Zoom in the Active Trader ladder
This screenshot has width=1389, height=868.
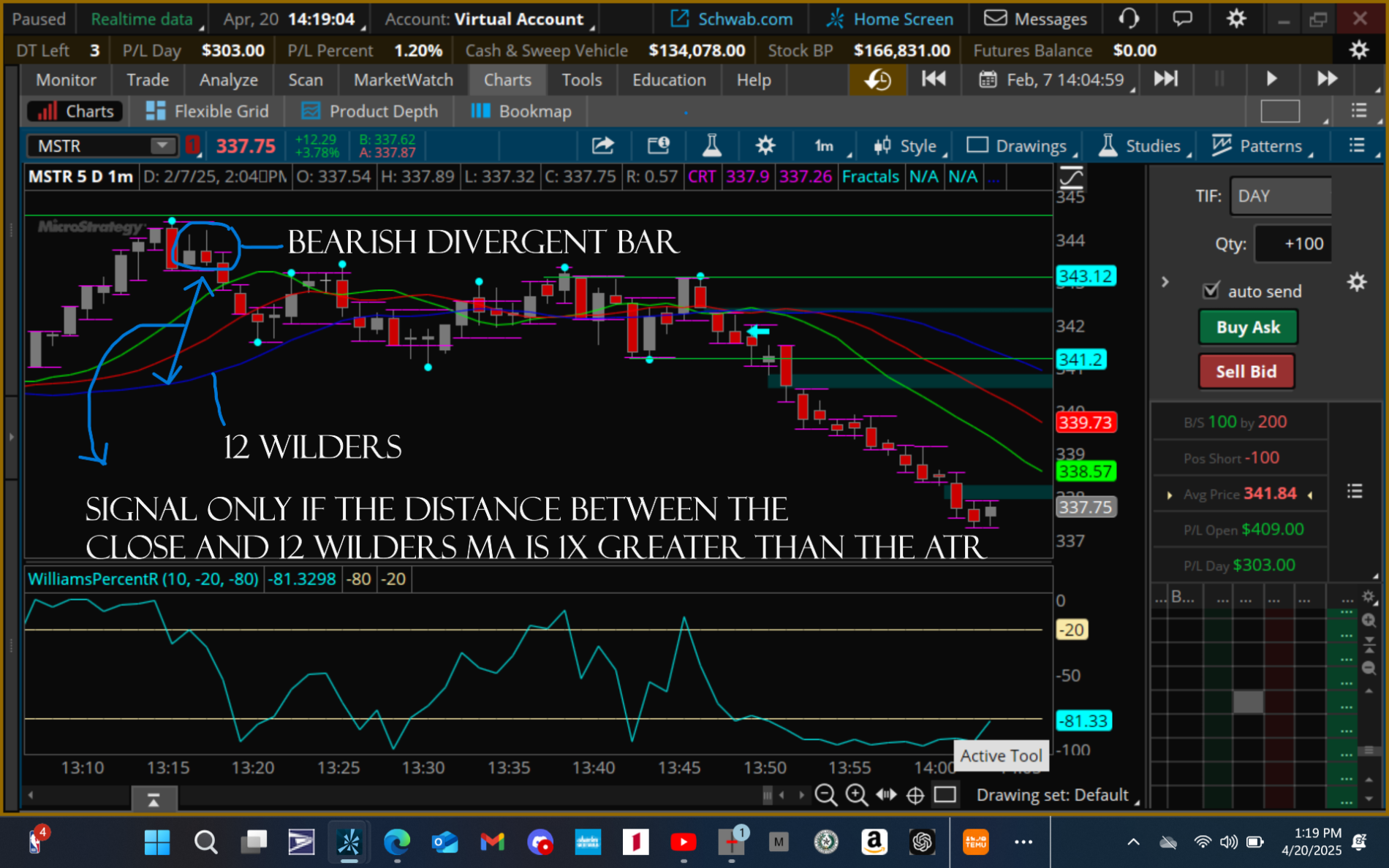click(x=1369, y=621)
